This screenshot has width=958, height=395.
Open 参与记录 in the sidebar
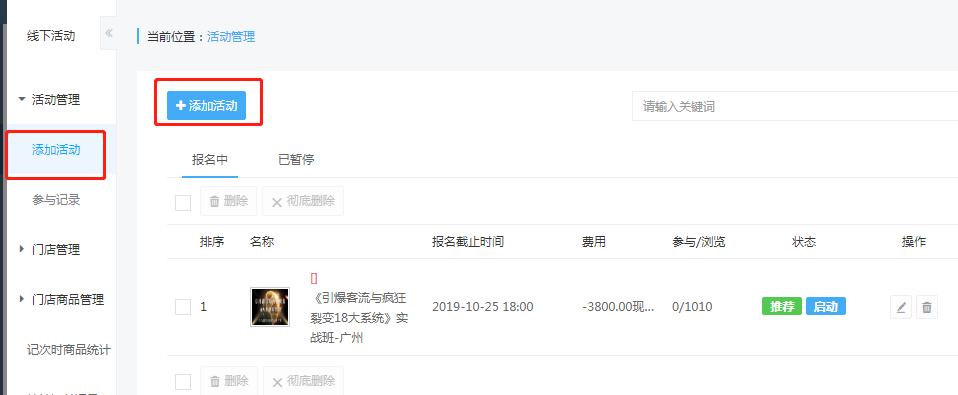(56, 200)
